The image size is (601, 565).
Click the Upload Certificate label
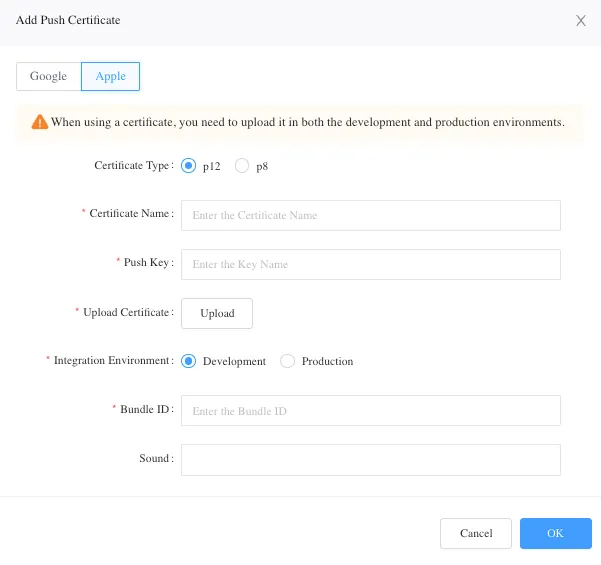128,312
